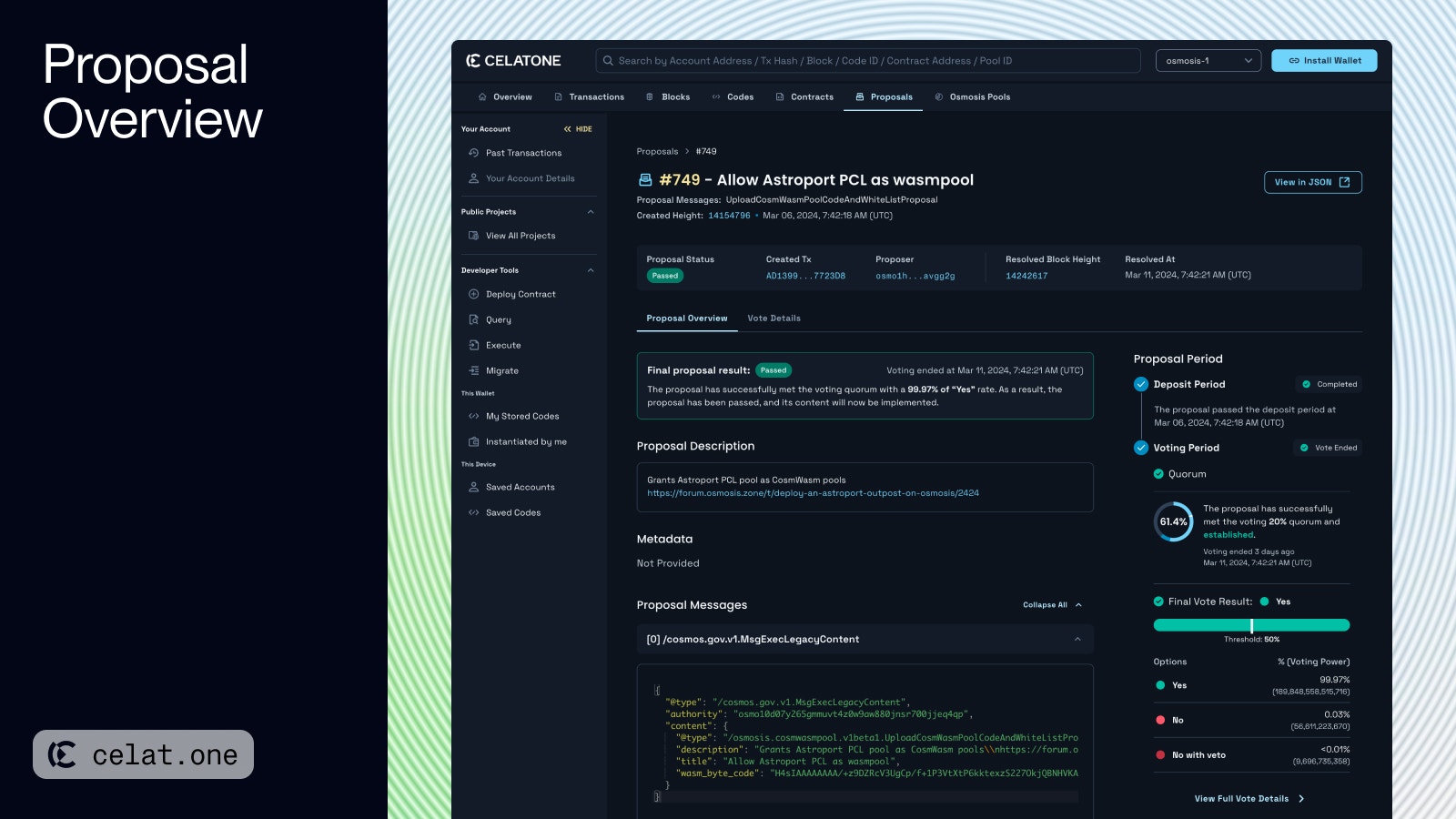Open created tx AD1399...7723D8 link
This screenshot has width=1456, height=819.
(805, 276)
